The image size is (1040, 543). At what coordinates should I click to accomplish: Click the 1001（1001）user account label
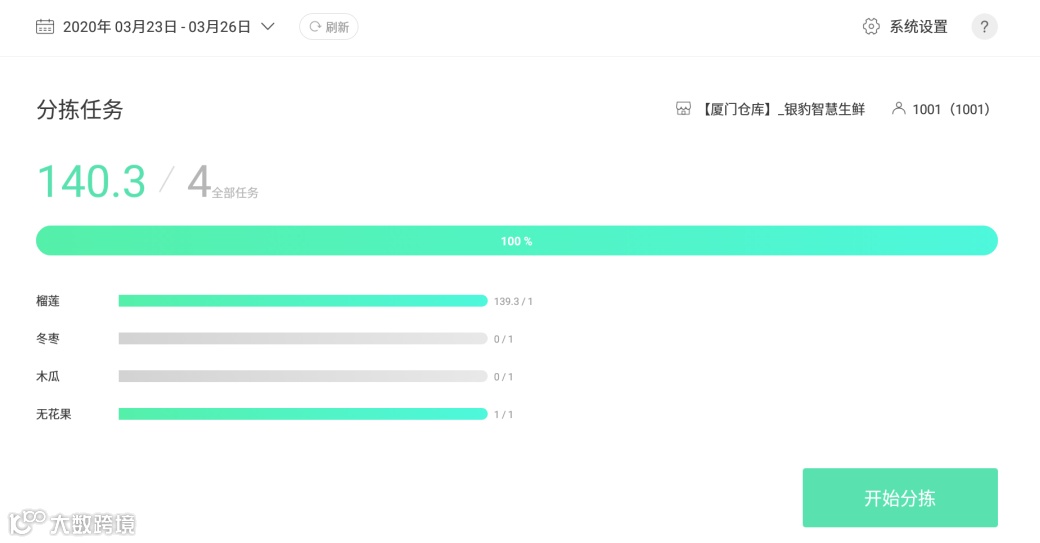coord(951,109)
